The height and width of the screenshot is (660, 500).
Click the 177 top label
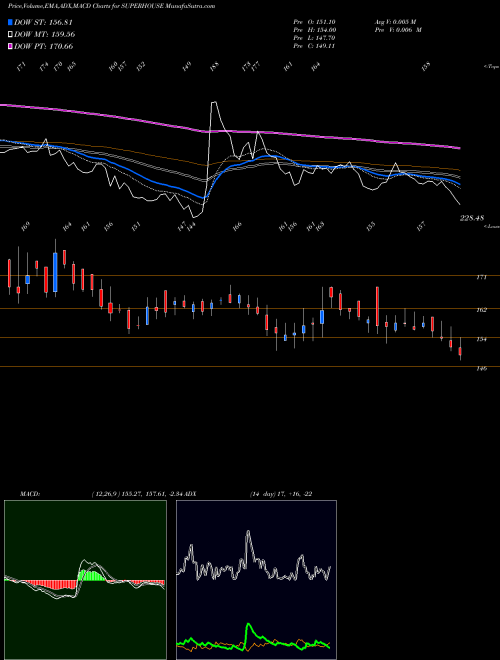pyautogui.click(x=255, y=66)
